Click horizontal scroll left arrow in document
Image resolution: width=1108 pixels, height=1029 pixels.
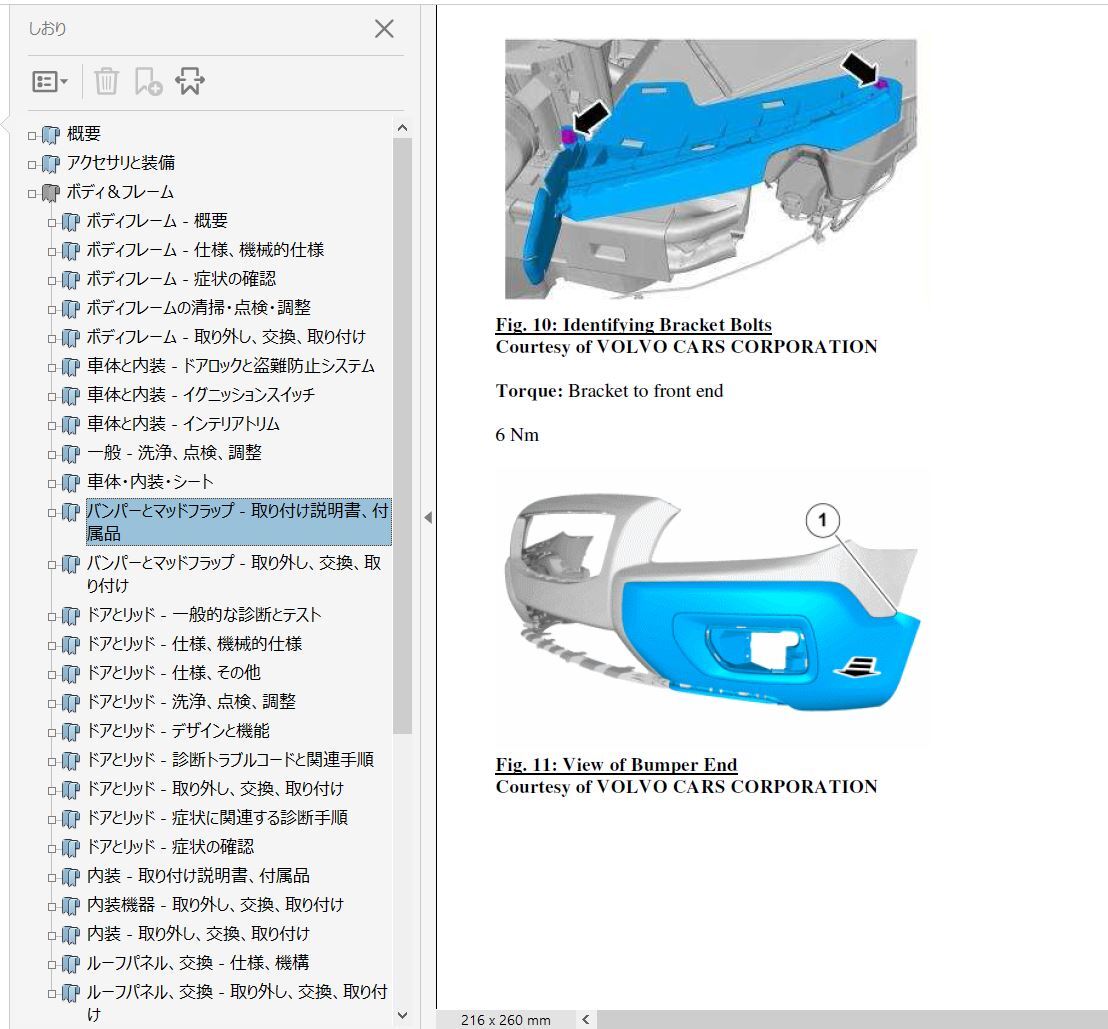(586, 1019)
